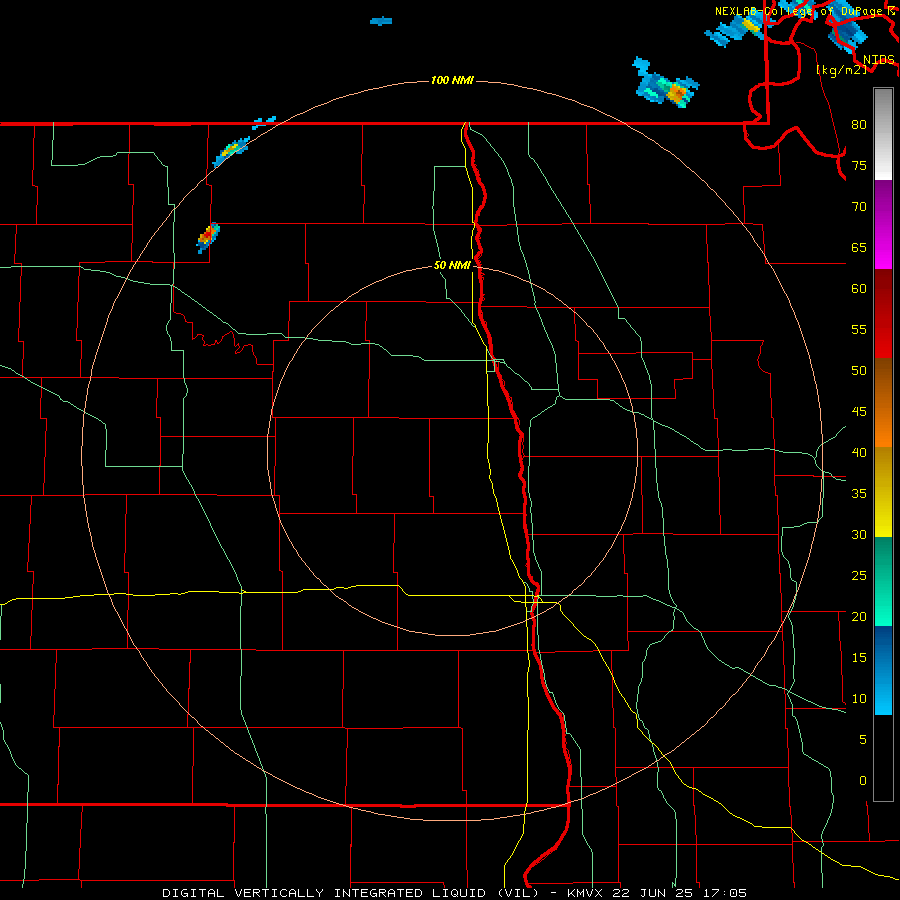This screenshot has width=900, height=900.
Task: Pick the red segment of the color bar
Action: point(883,313)
